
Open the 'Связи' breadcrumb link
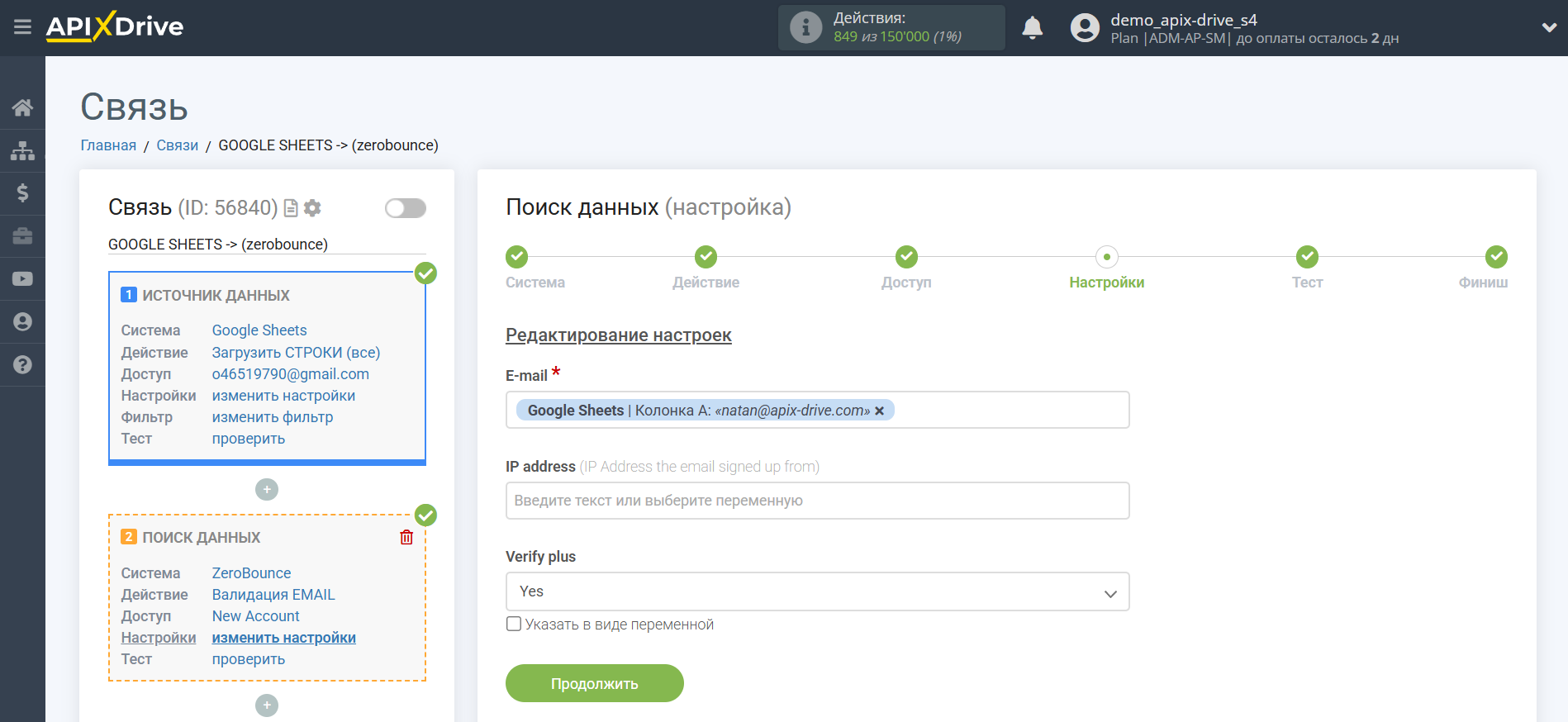[177, 145]
